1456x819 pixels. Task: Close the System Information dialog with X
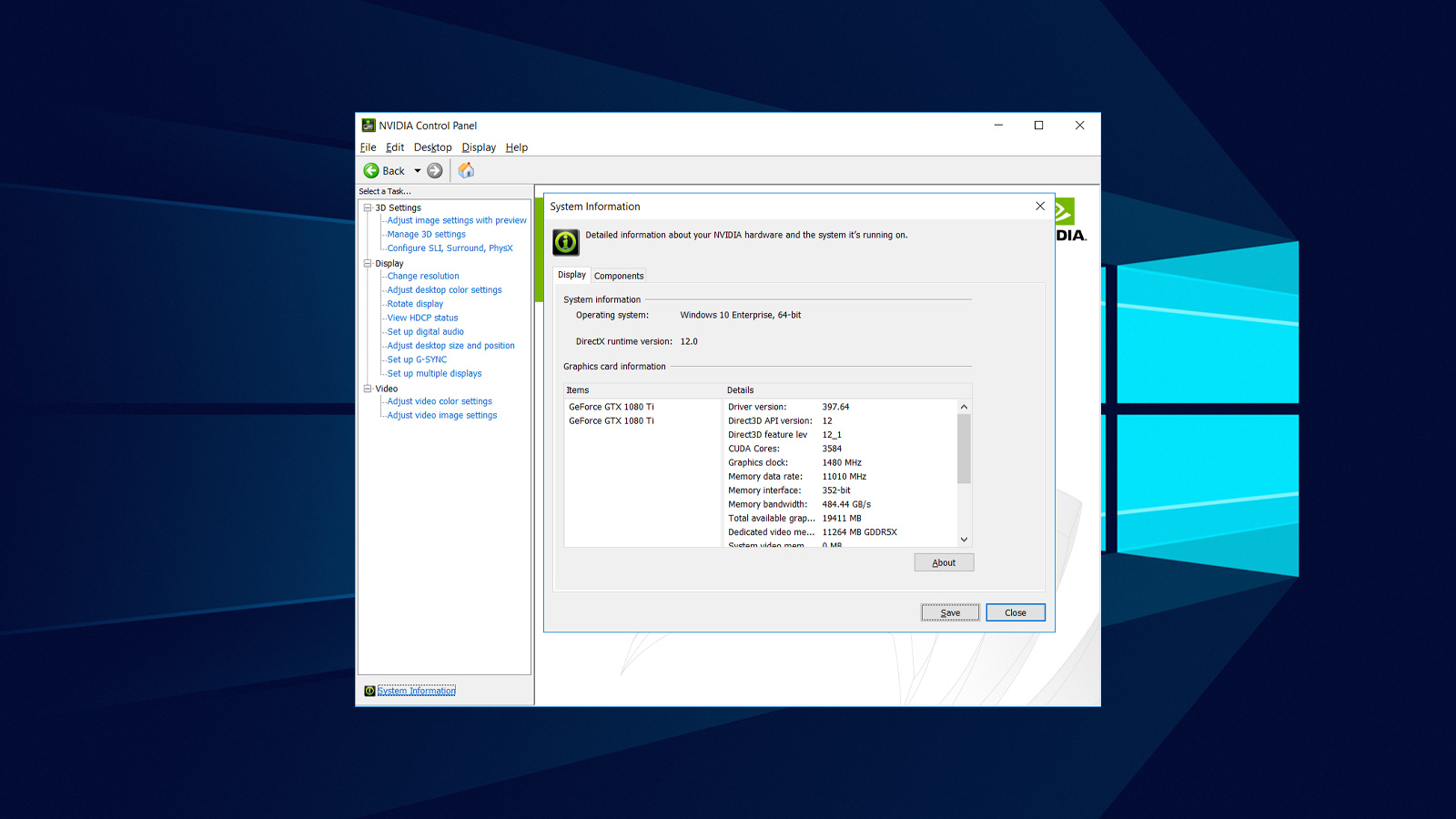coord(1040,207)
